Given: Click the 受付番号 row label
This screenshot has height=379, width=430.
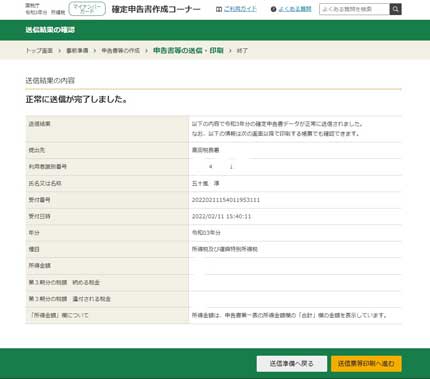Looking at the screenshot, I should click(39, 200).
